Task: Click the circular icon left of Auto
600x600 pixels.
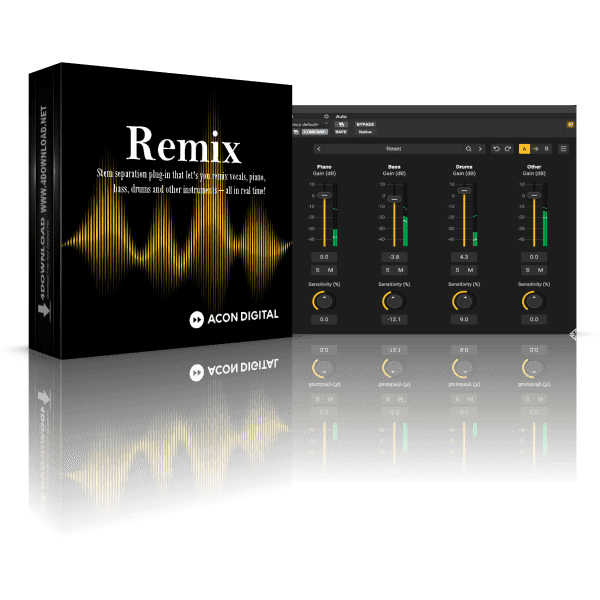Action: [x=326, y=116]
